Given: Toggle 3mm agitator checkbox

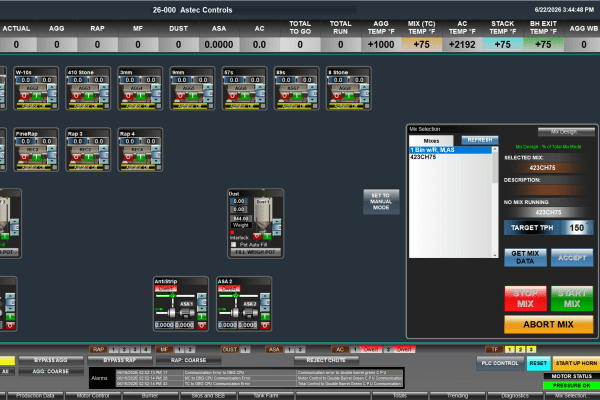Looking at the screenshot, I should 158,106.
